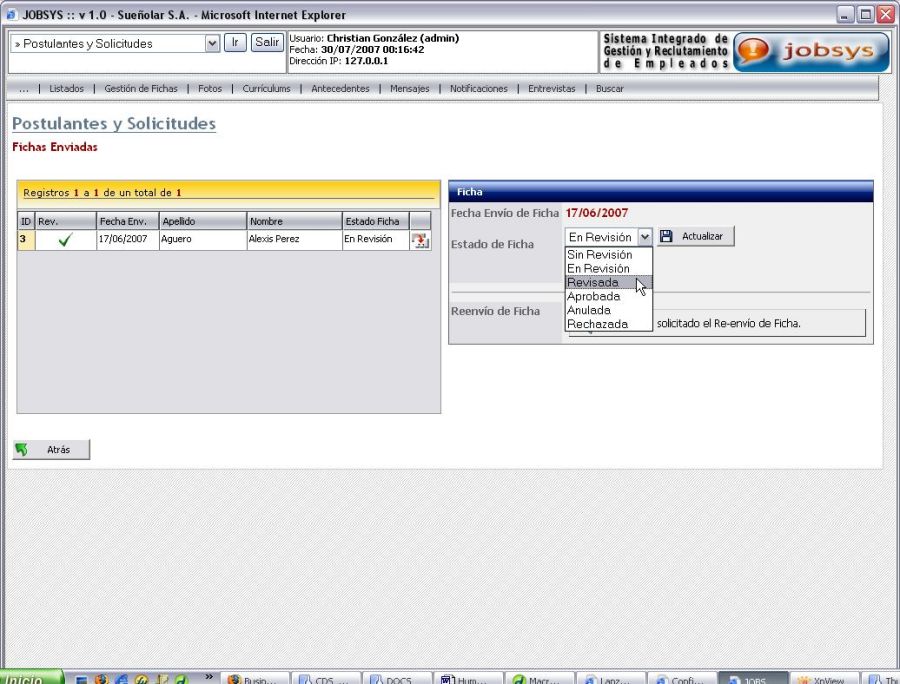Click the record action icon in the Alexis Perez row
The image size is (900, 684).
click(420, 240)
